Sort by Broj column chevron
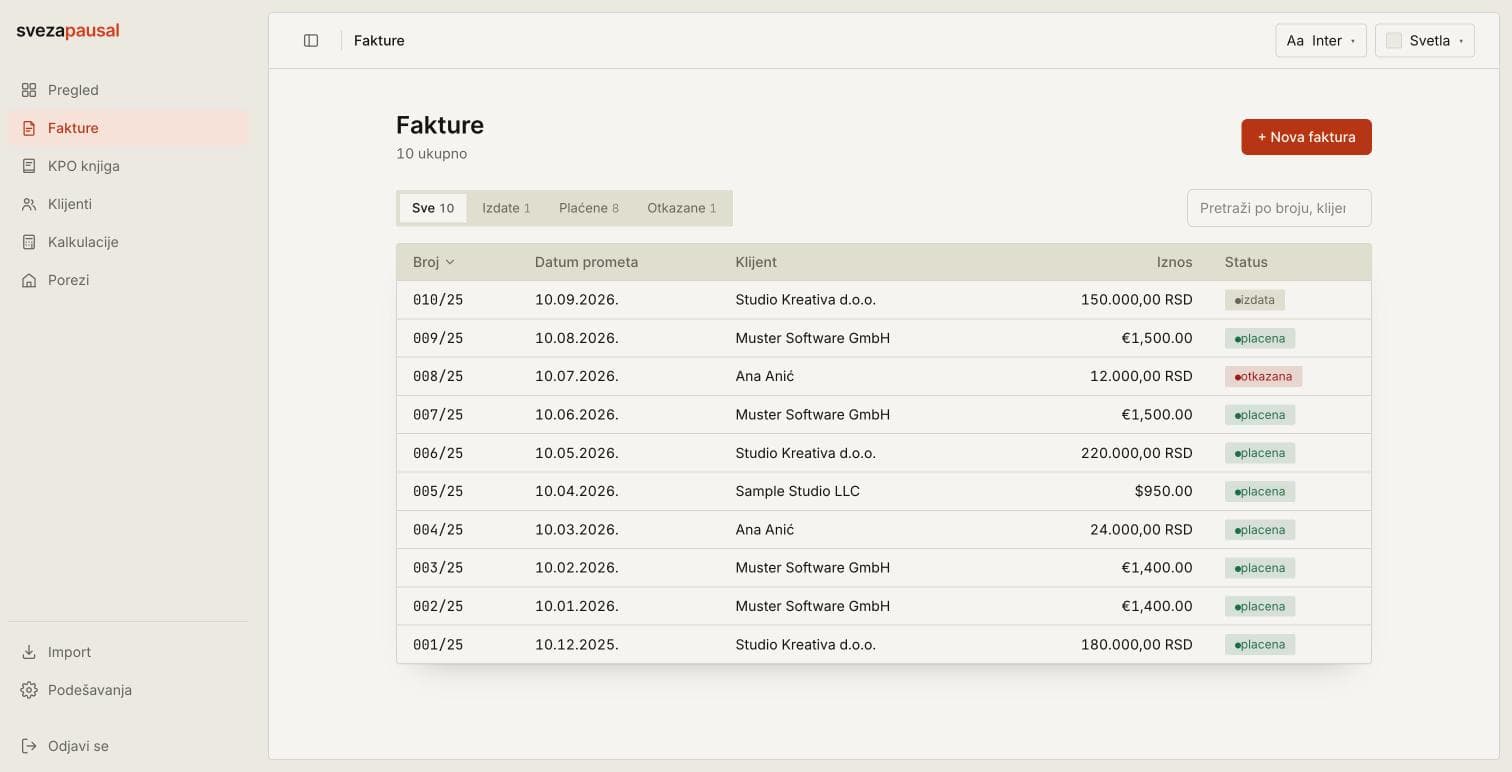1512x772 pixels. [x=450, y=262]
